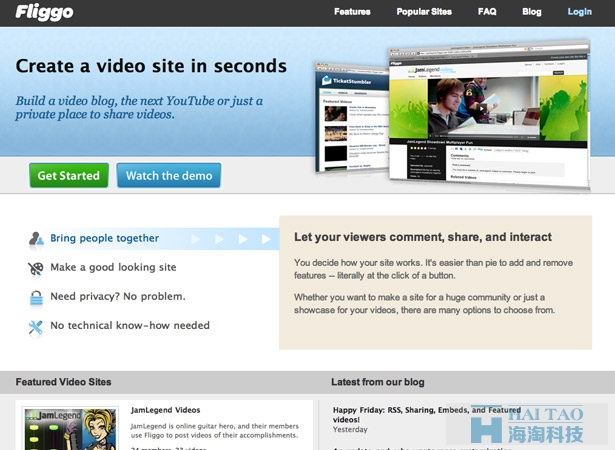Click the JamLegend site screenshot in hero
The width and height of the screenshot is (615, 450).
pyautogui.click(x=489, y=115)
